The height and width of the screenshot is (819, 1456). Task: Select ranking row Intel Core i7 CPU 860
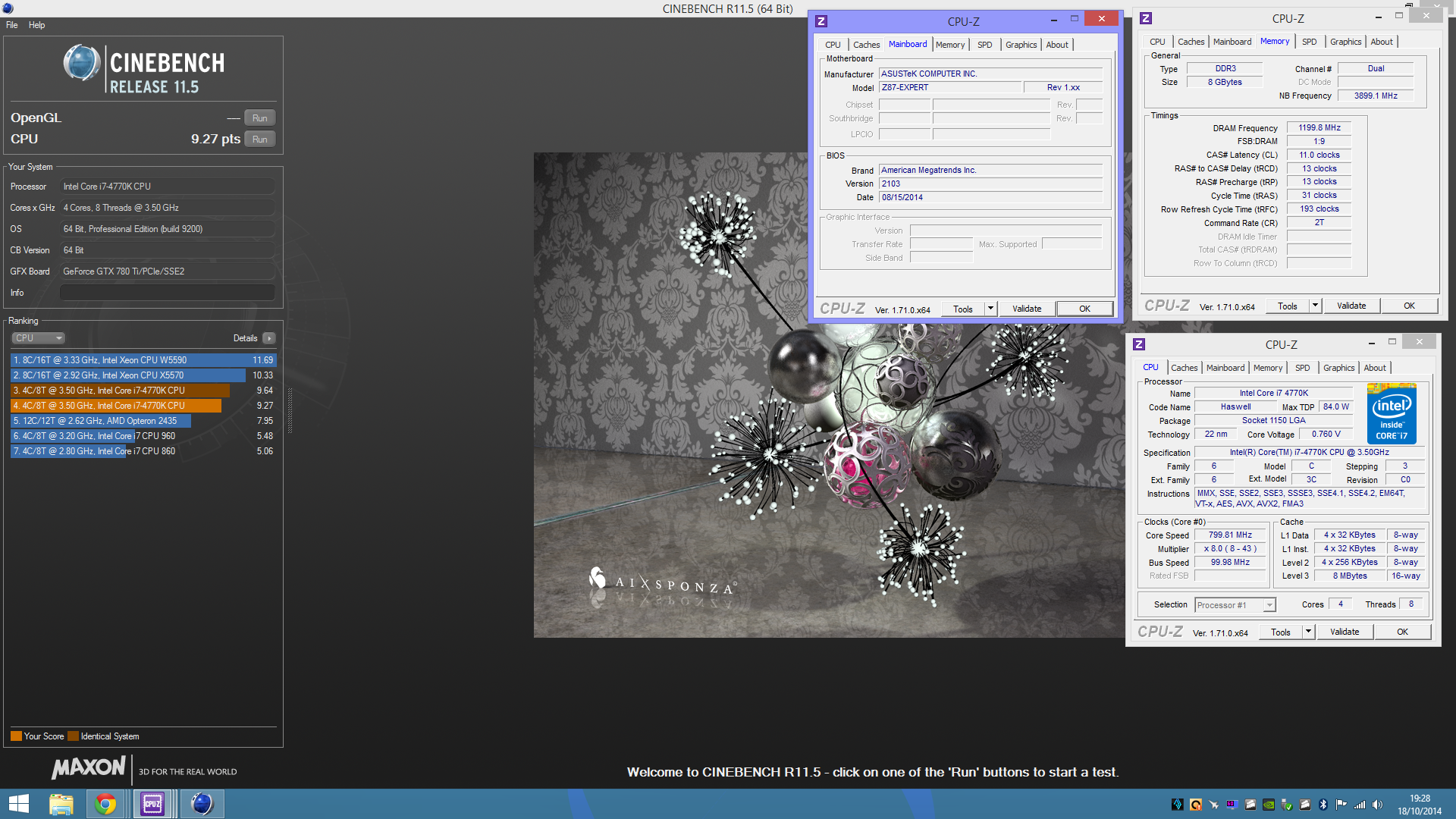143,451
